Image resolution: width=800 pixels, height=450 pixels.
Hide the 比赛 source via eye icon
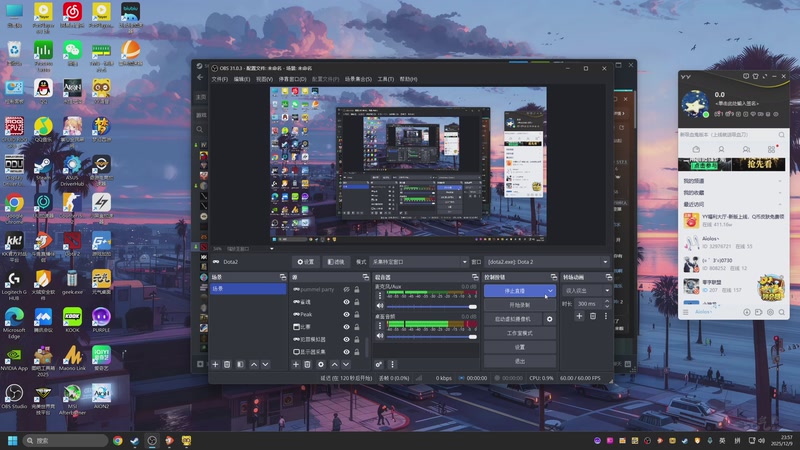point(346,327)
